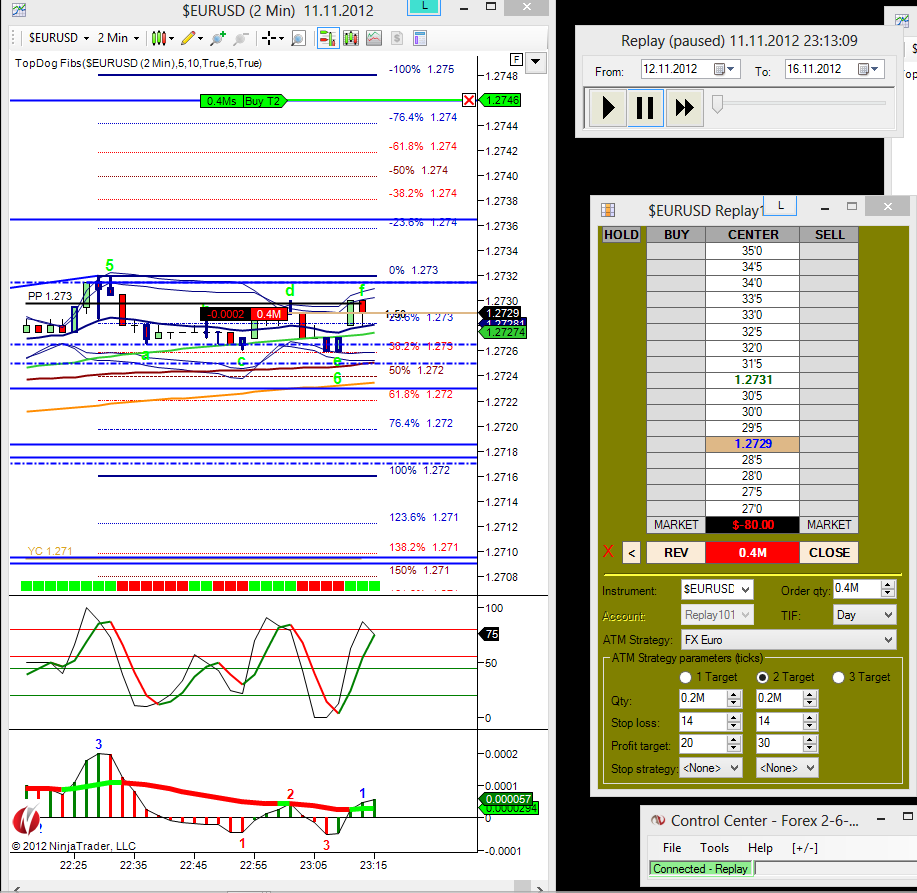Viewport: 917px width, 893px height.
Task: Open the zoom frame magnifier tool
Action: tap(298, 39)
